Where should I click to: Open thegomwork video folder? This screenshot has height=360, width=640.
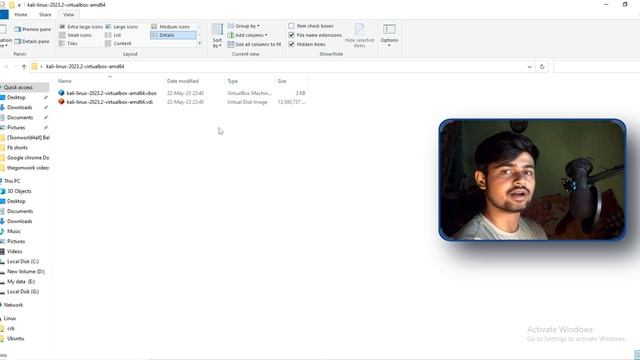28,167
